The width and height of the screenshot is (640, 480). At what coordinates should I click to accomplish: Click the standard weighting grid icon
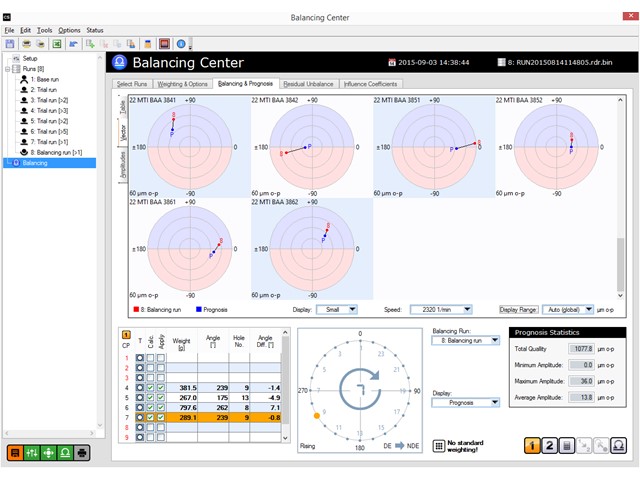438,446
